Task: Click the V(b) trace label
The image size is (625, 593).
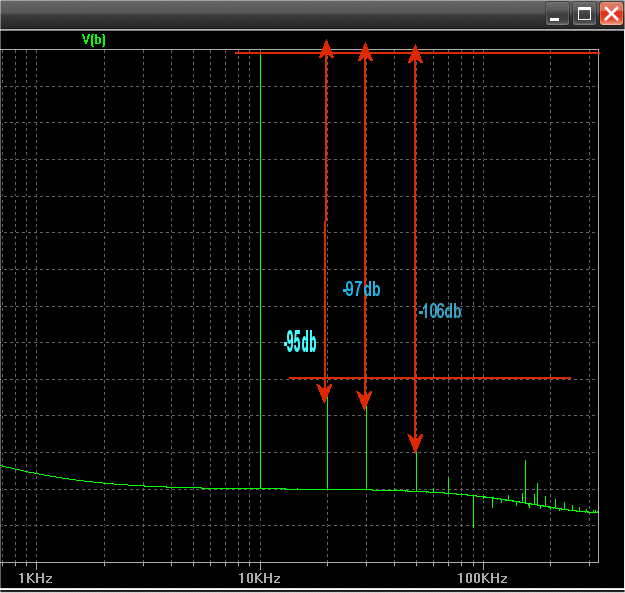Action: [x=94, y=39]
